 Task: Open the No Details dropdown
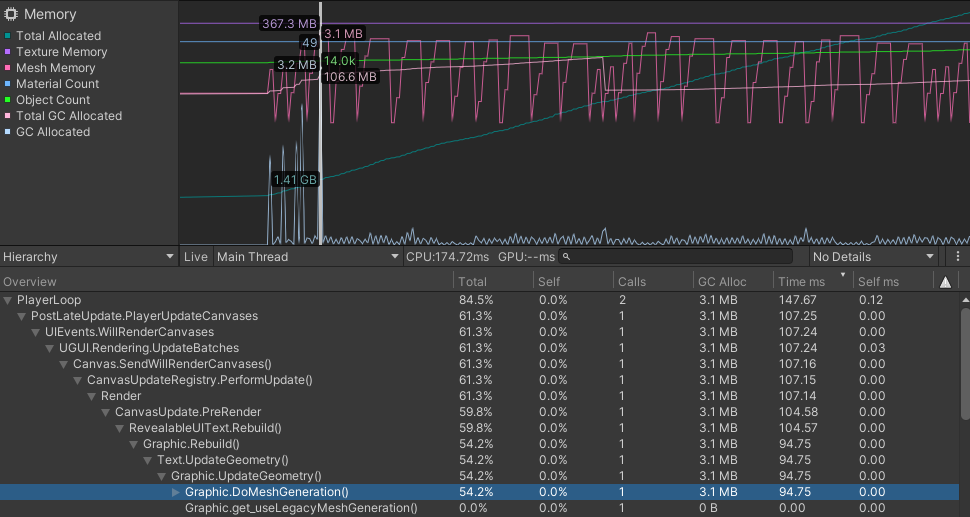tap(873, 257)
